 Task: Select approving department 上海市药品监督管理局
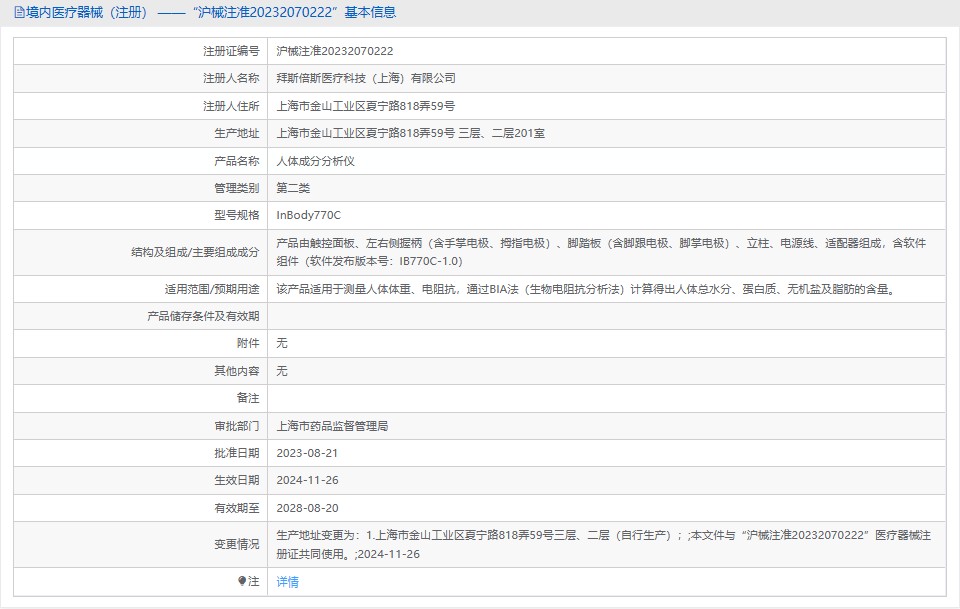tap(332, 426)
